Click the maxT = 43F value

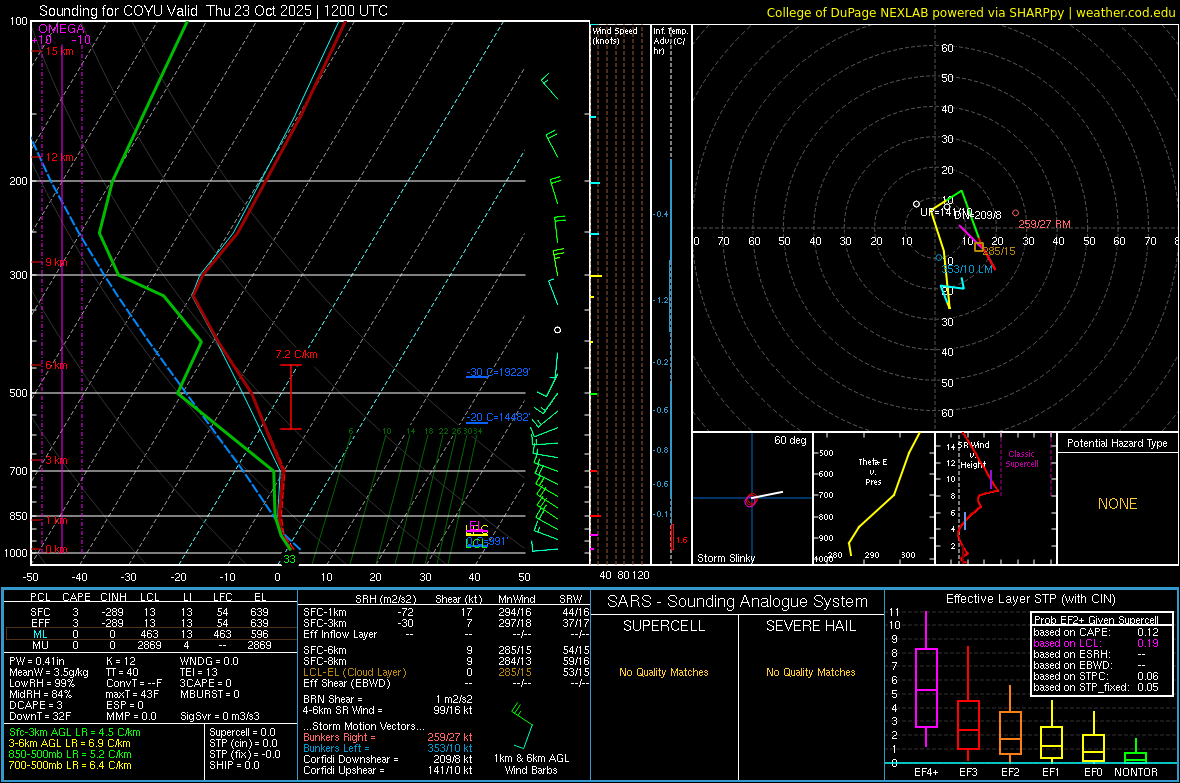click(132, 694)
